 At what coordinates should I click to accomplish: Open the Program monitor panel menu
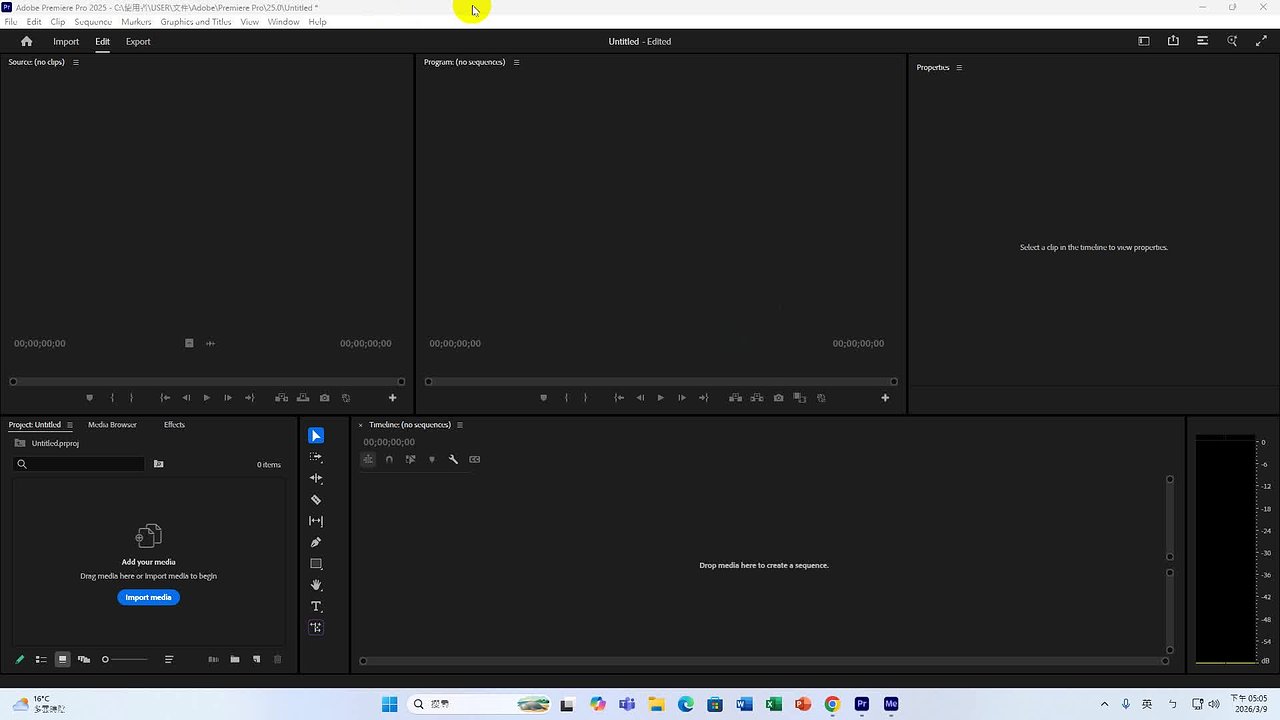point(516,62)
